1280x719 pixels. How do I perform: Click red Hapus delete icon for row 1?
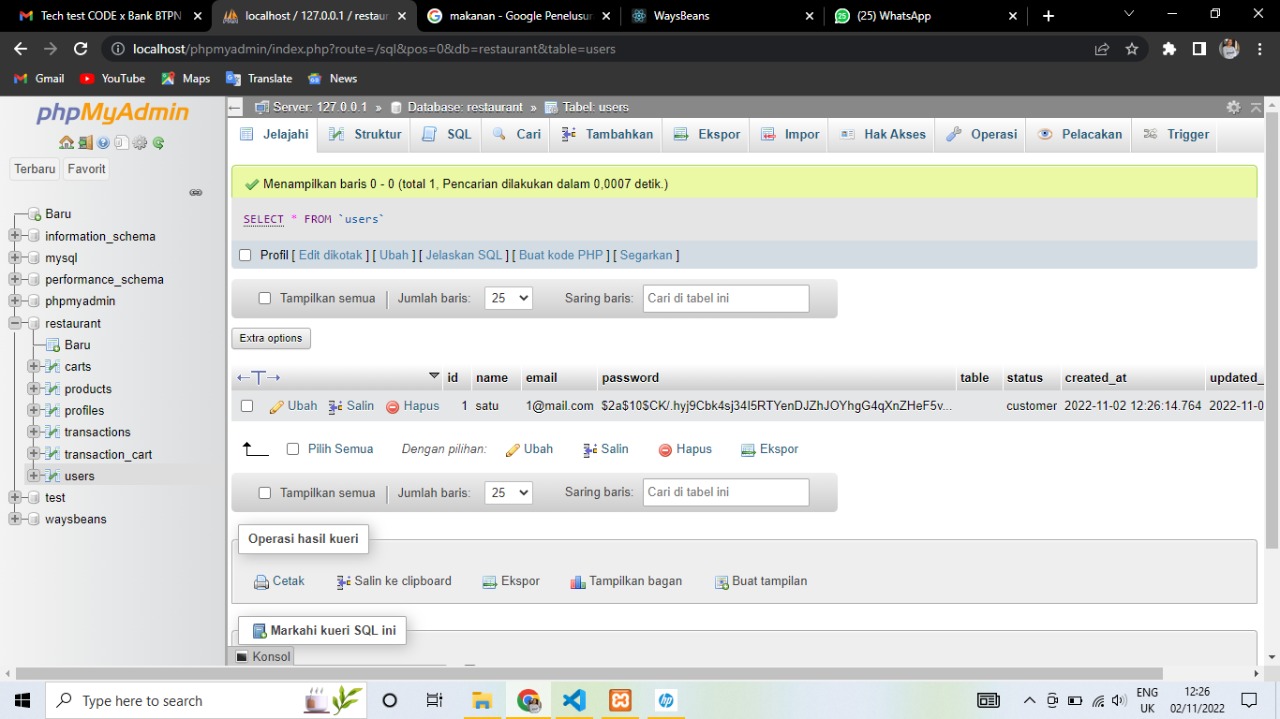(x=393, y=407)
